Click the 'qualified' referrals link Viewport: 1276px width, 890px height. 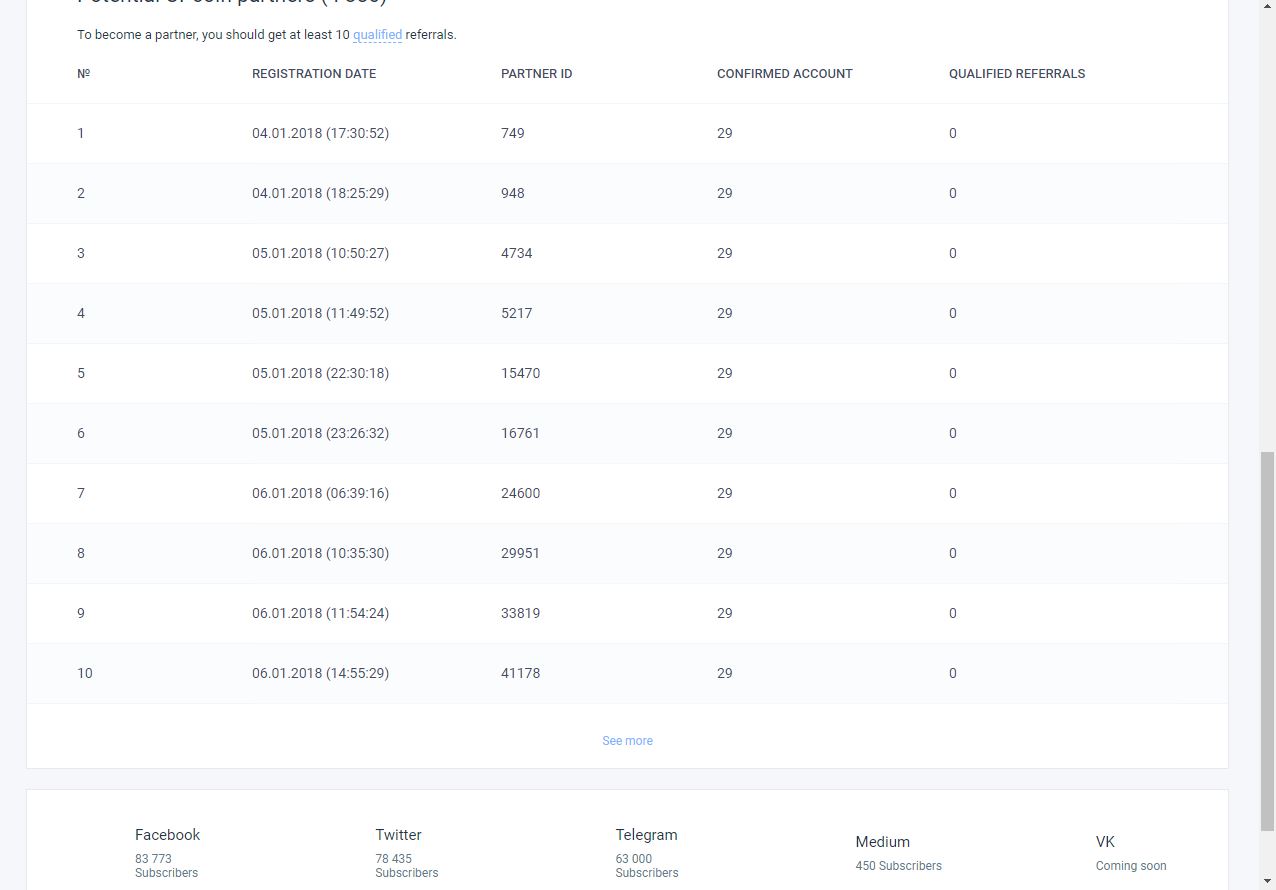tap(377, 35)
